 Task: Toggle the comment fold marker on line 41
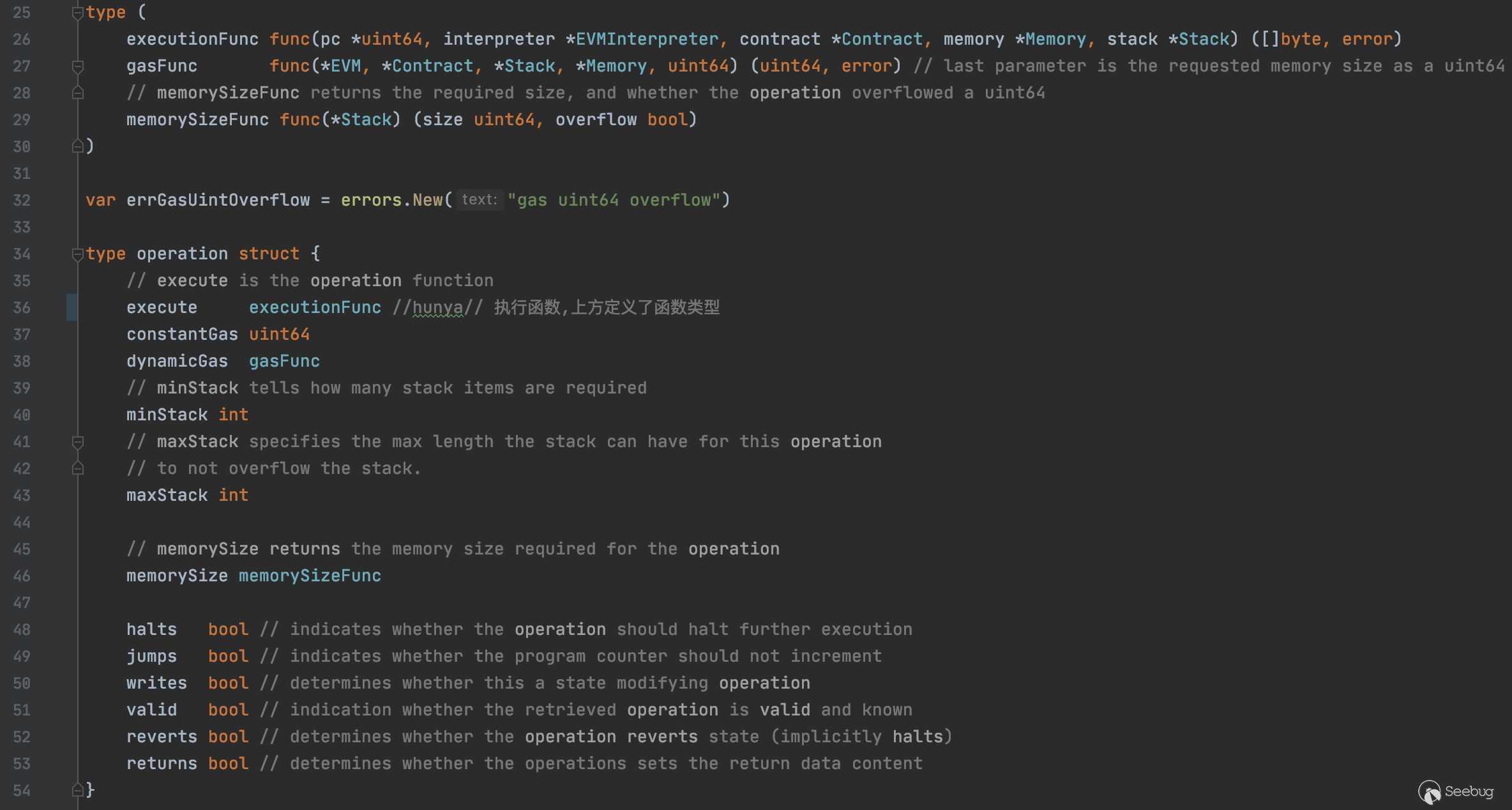[78, 442]
